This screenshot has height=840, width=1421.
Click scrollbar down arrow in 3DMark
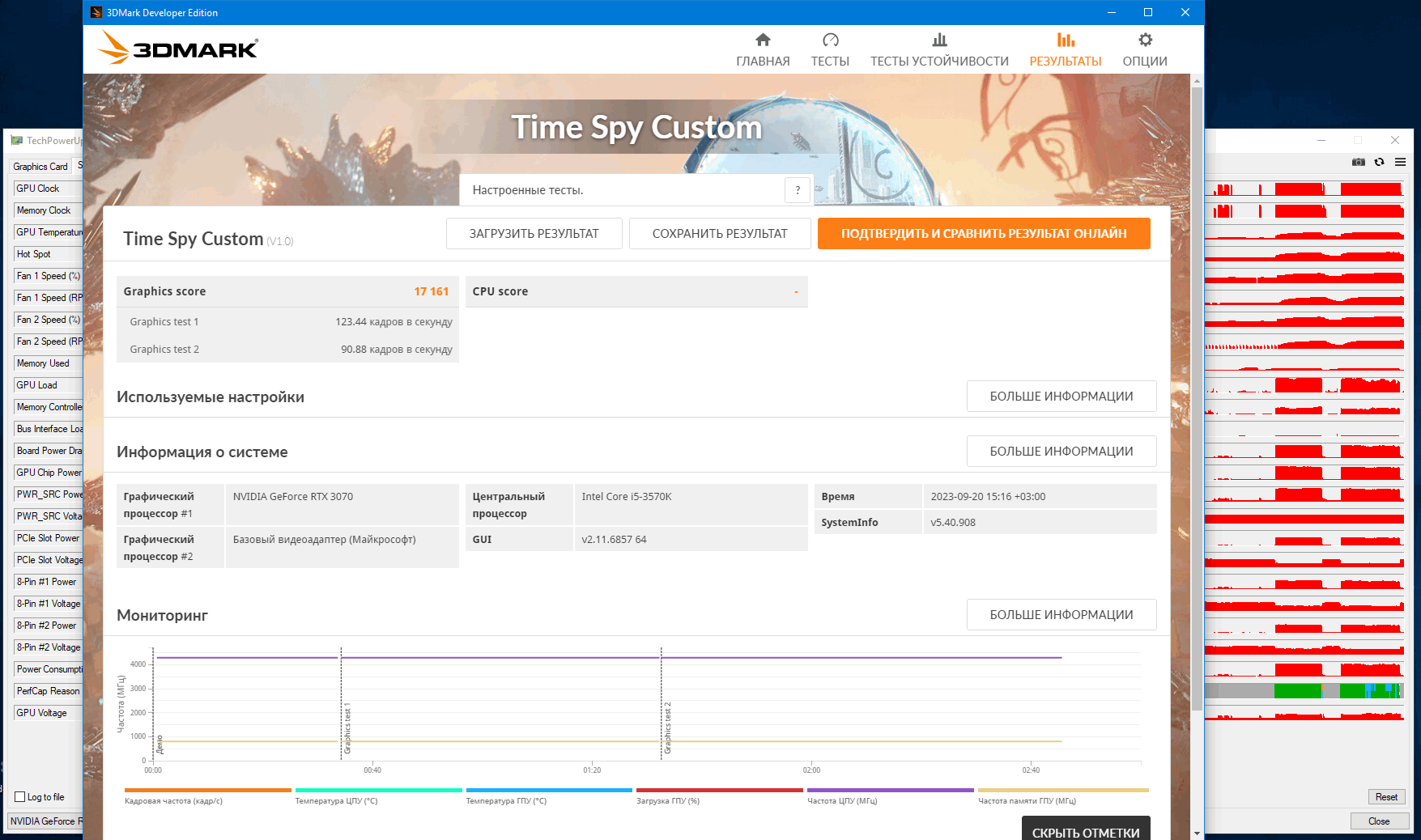1197,834
